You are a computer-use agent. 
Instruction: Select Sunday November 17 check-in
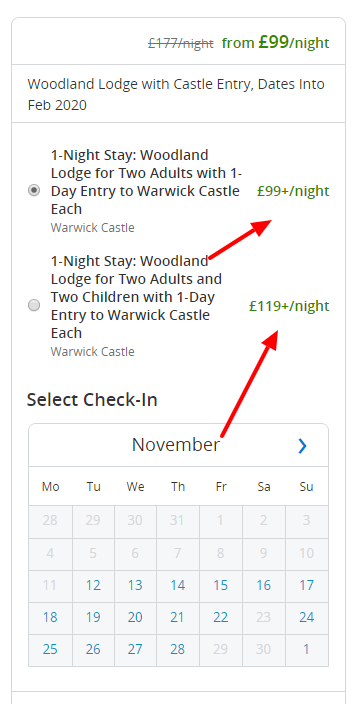[x=307, y=585]
